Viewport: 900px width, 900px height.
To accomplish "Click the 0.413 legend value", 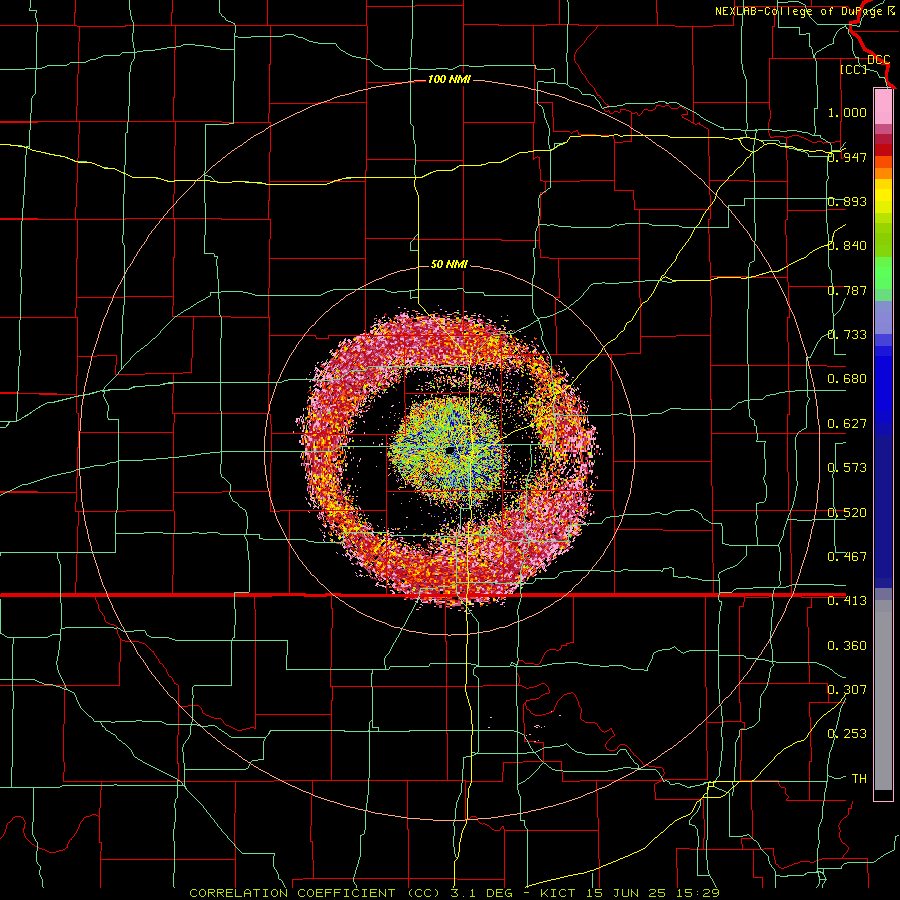I will 847,601.
